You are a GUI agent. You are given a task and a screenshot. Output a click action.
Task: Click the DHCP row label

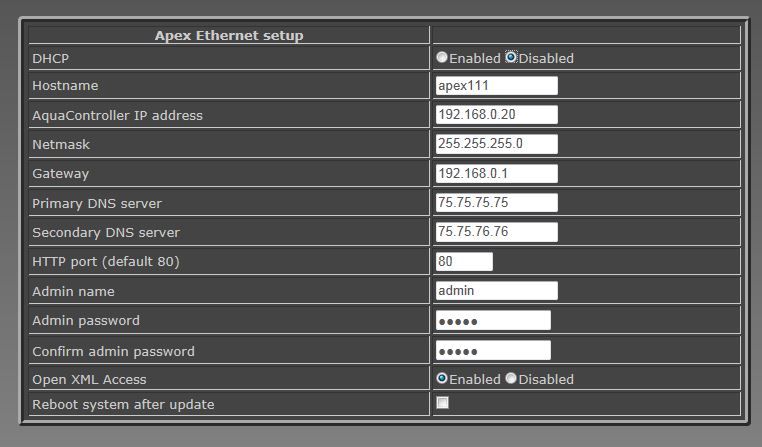click(51, 59)
